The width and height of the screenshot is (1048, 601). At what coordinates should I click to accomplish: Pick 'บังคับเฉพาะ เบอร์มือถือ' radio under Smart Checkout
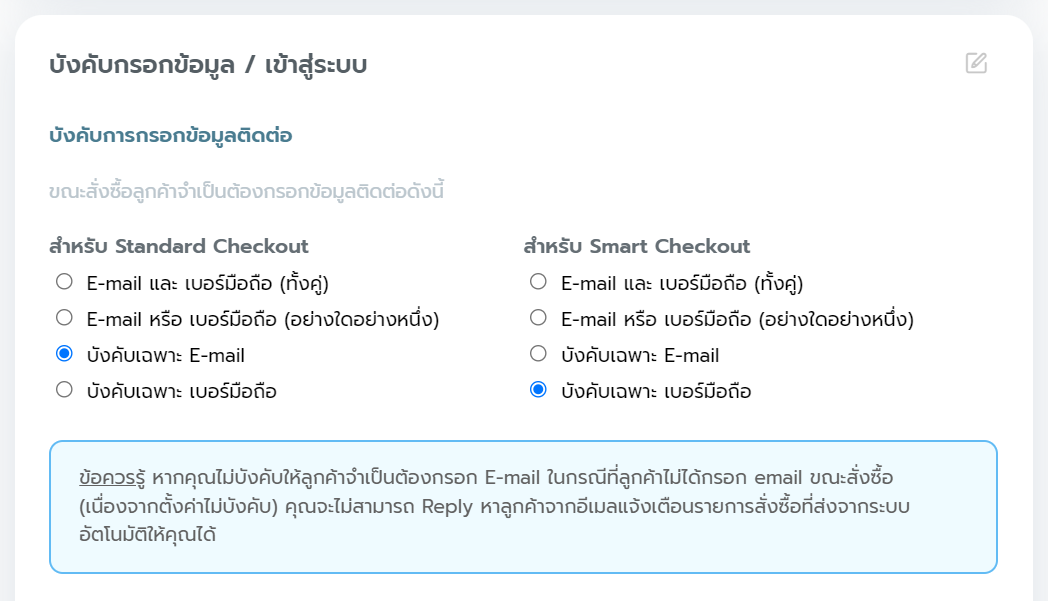[538, 390]
